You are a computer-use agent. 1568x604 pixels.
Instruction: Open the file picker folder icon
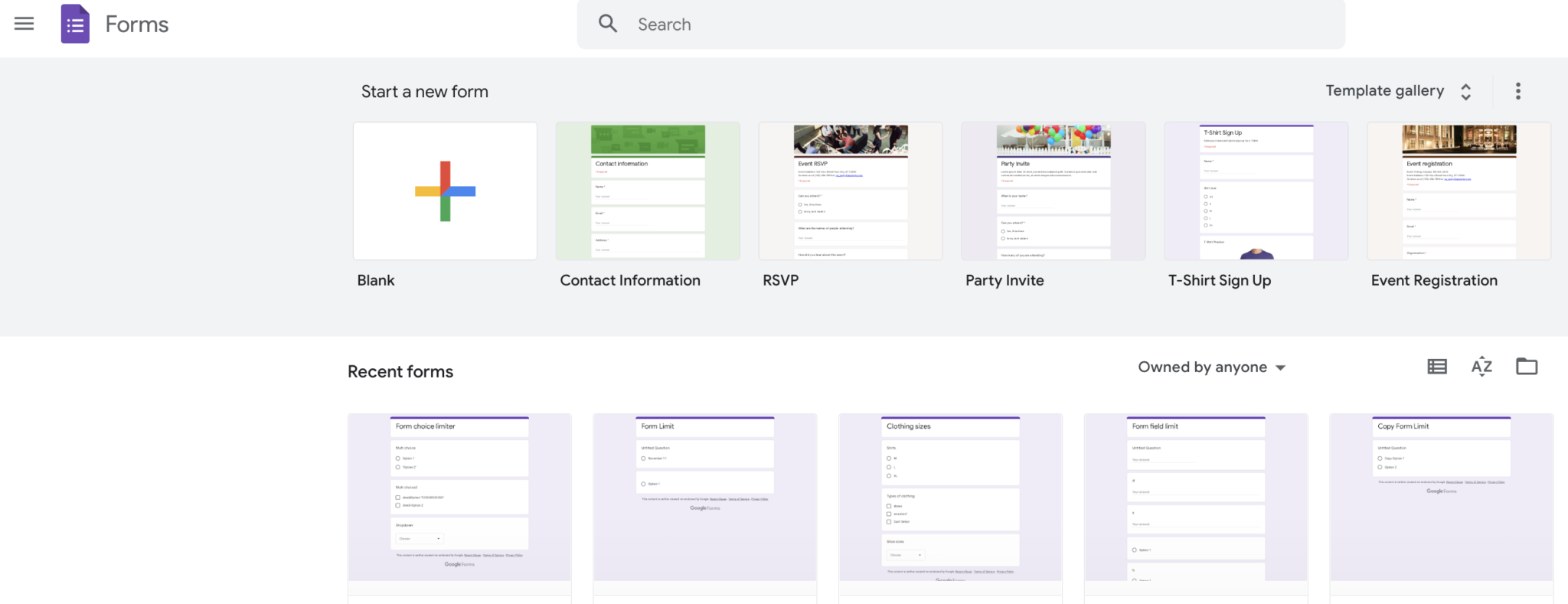tap(1527, 367)
